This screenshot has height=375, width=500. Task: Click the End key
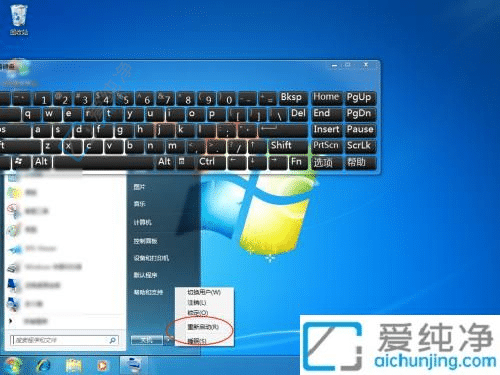pyautogui.click(x=327, y=114)
